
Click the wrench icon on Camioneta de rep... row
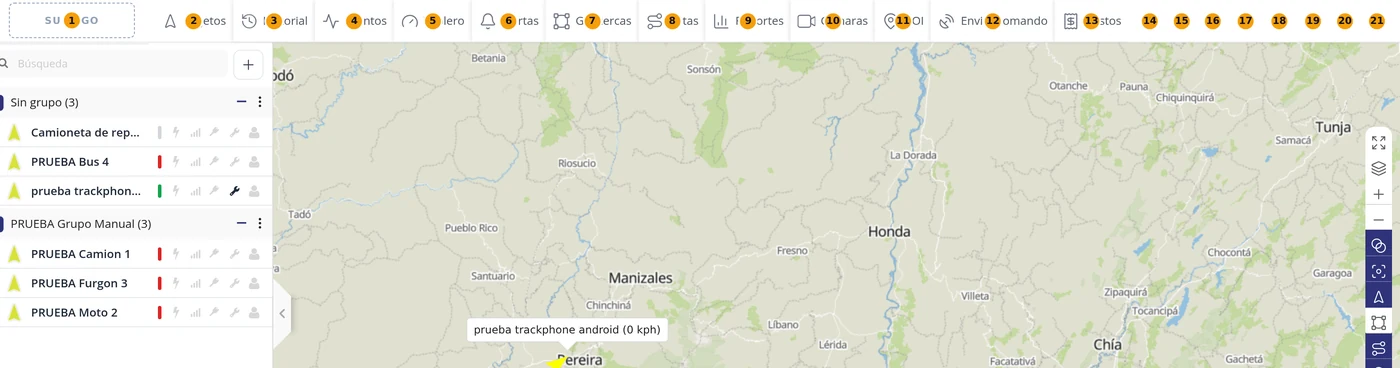coord(234,132)
